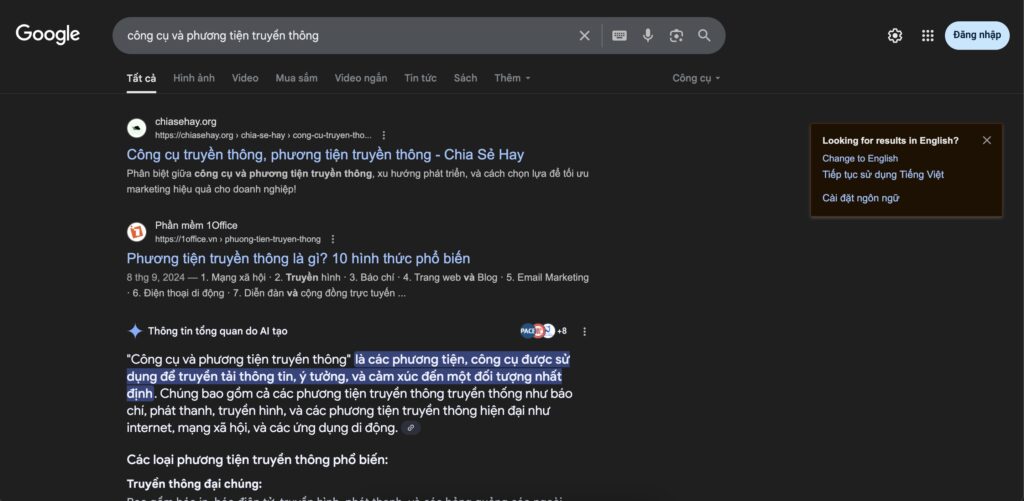Image resolution: width=1024 pixels, height=501 pixels.
Task: Open Google Lens image search
Action: pos(676,36)
